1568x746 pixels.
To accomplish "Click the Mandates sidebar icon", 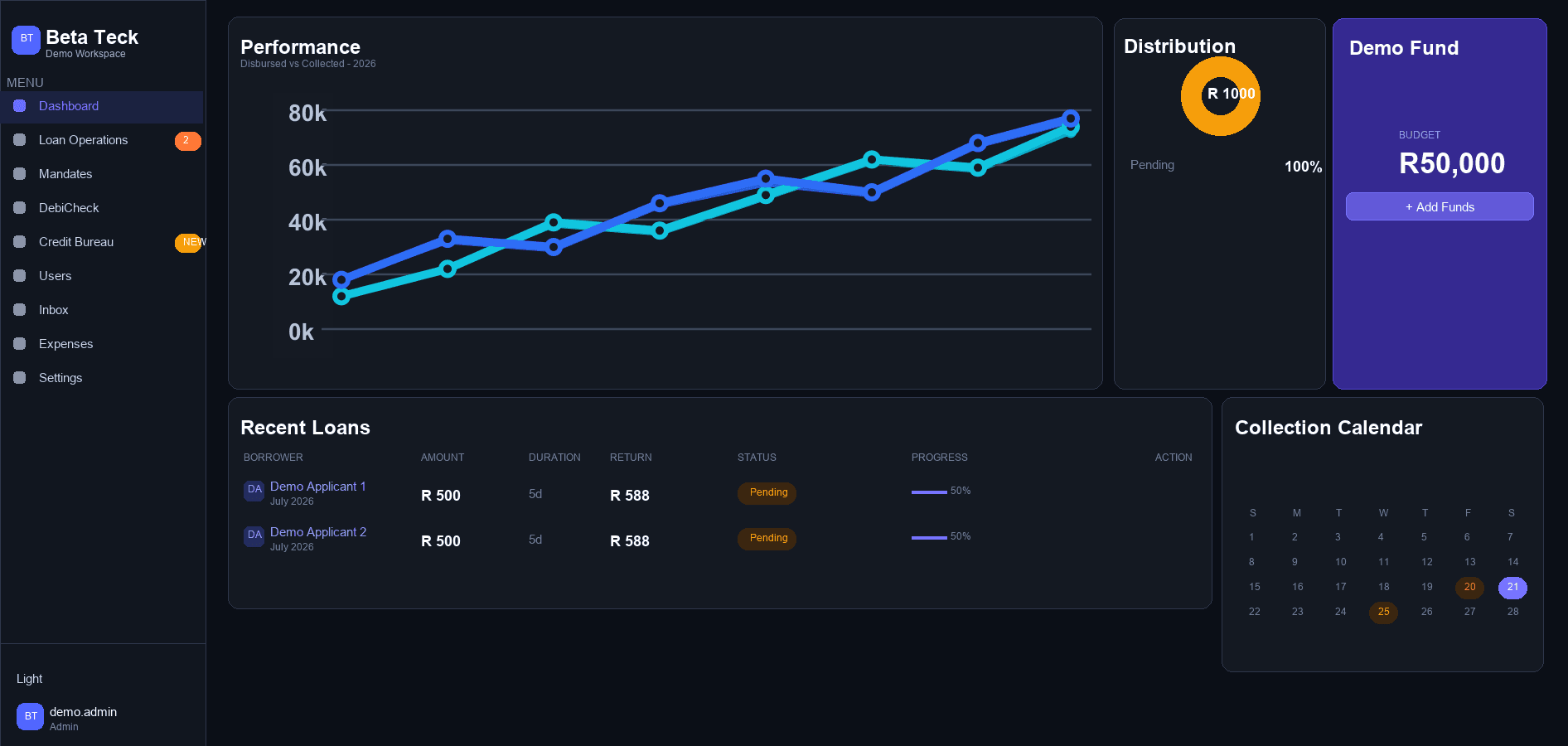I will pos(20,174).
